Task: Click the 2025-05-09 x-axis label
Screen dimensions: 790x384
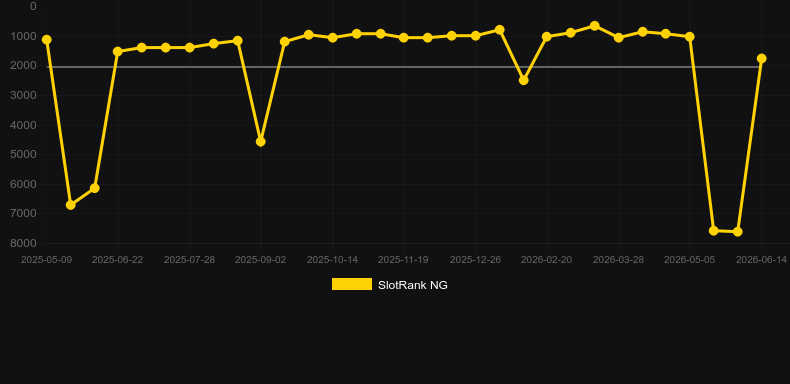Action: 46,260
